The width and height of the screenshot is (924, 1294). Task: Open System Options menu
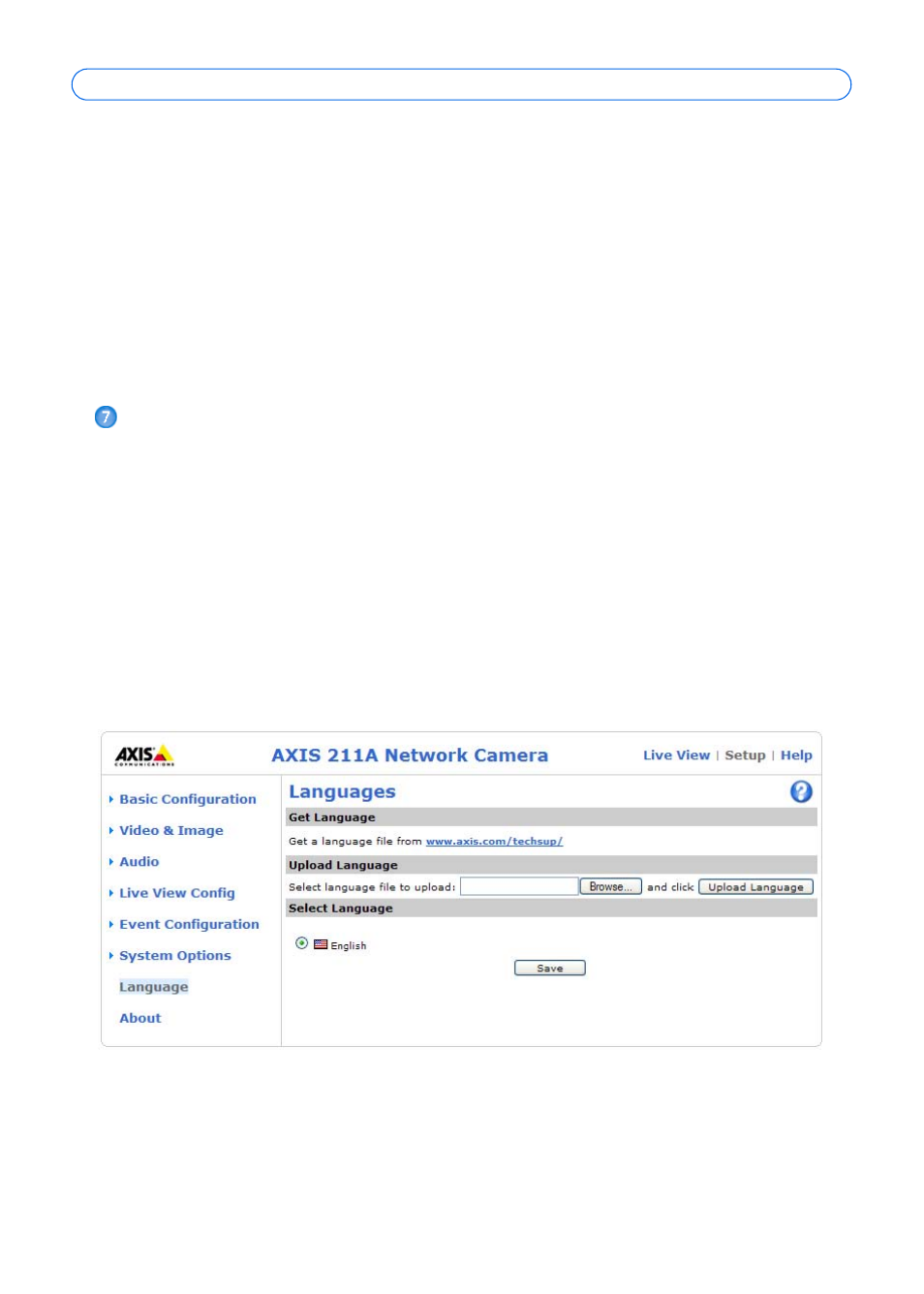click(175, 955)
